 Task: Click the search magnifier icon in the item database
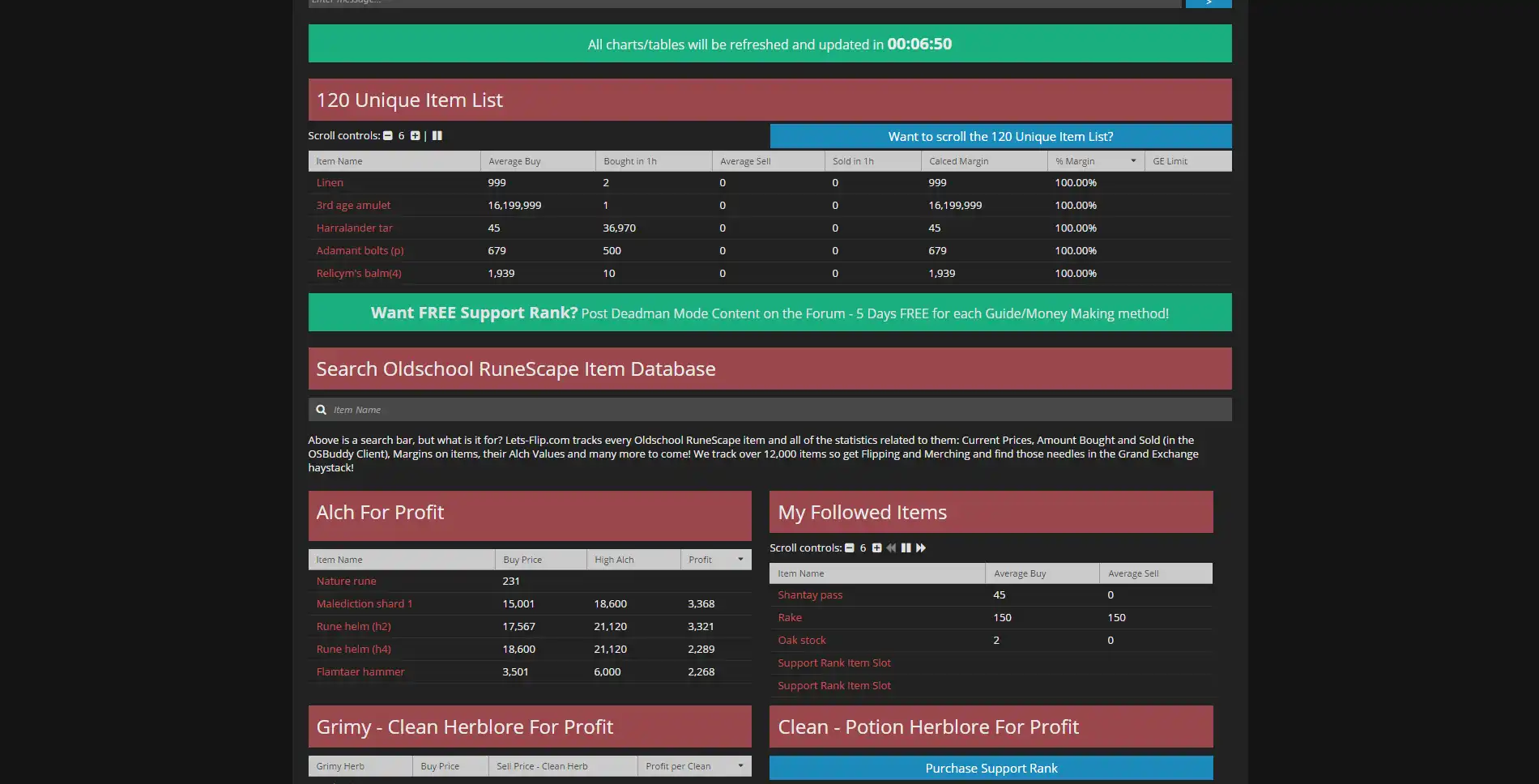[x=322, y=409]
